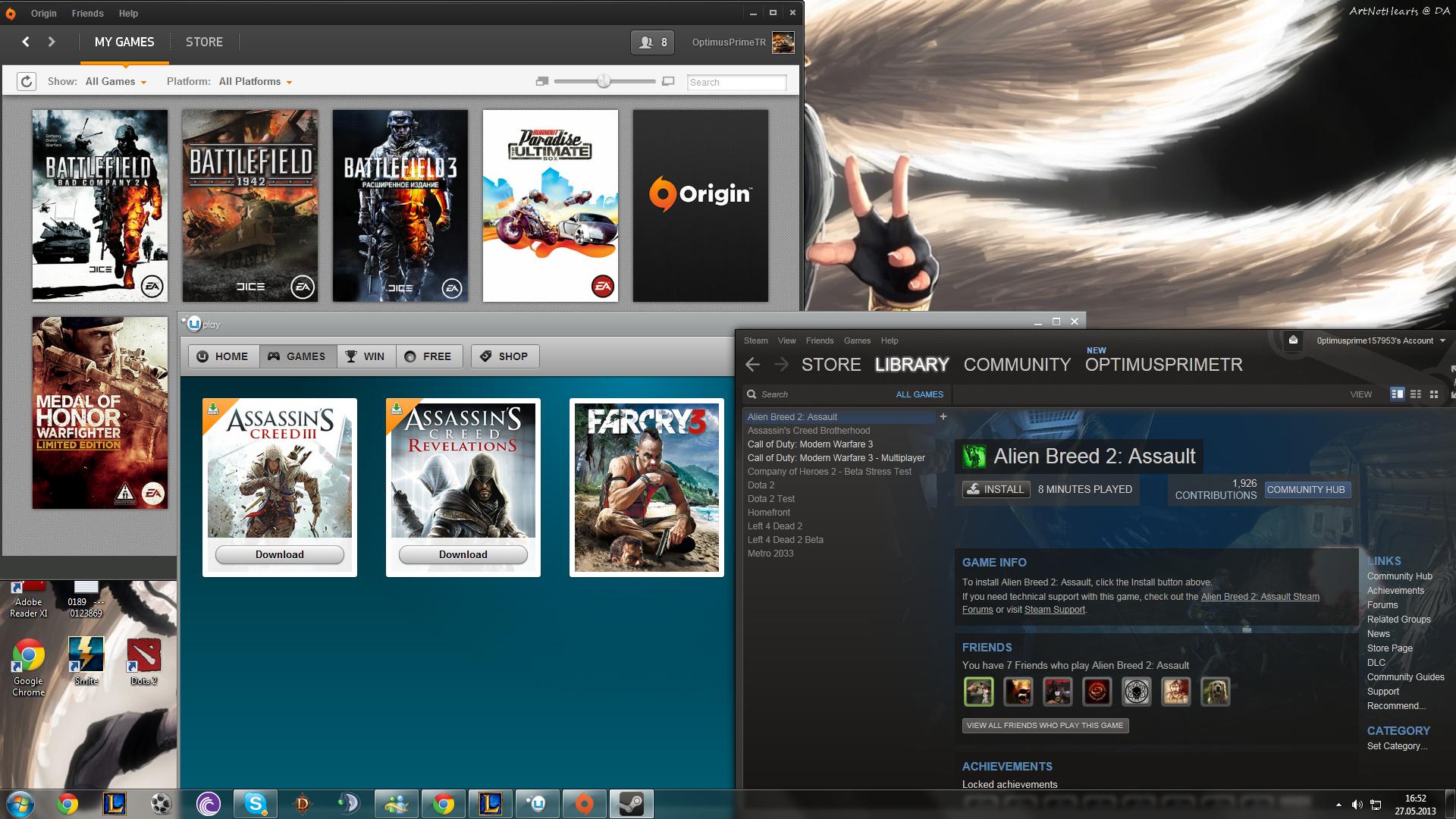Switch Steam library to detail view

coord(1397,394)
